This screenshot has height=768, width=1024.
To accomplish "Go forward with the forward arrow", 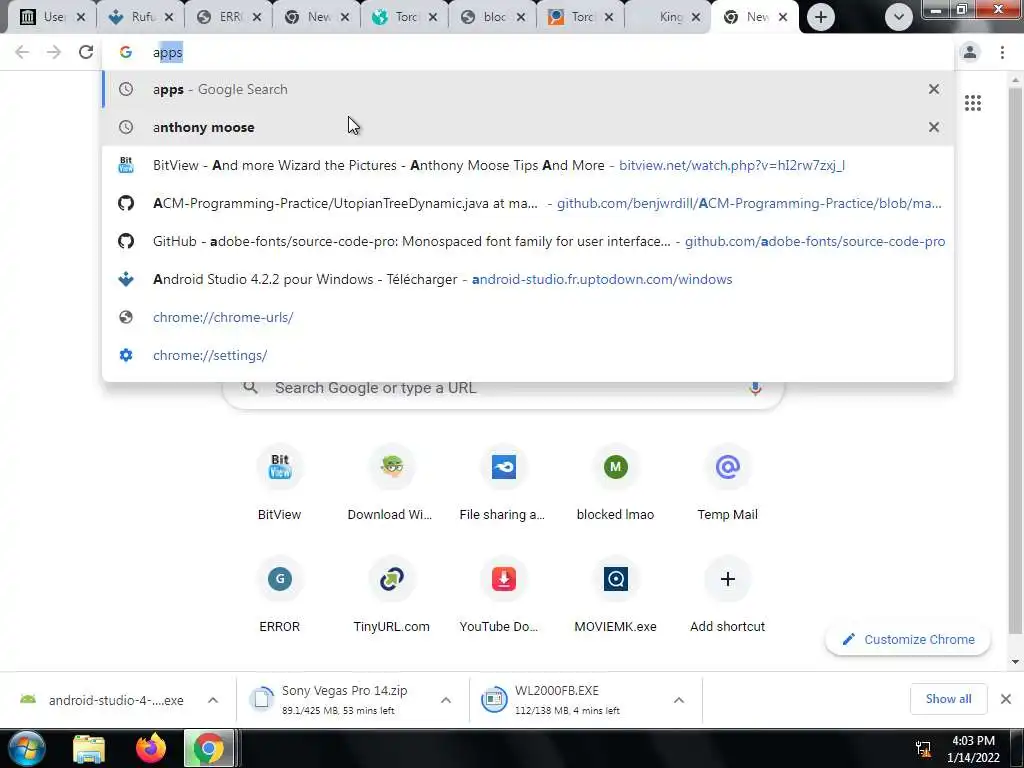I will [x=54, y=52].
